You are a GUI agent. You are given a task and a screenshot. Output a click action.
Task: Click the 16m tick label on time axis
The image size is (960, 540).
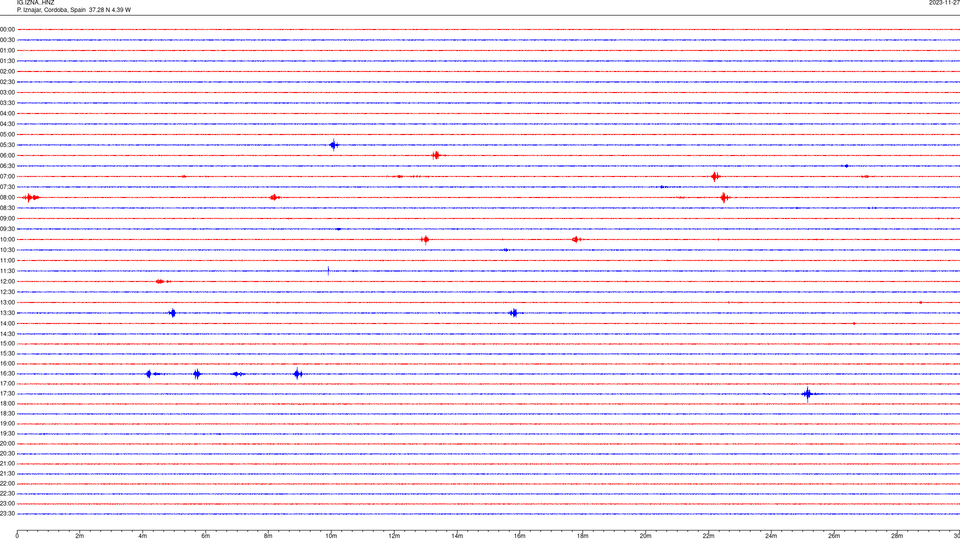coord(520,536)
